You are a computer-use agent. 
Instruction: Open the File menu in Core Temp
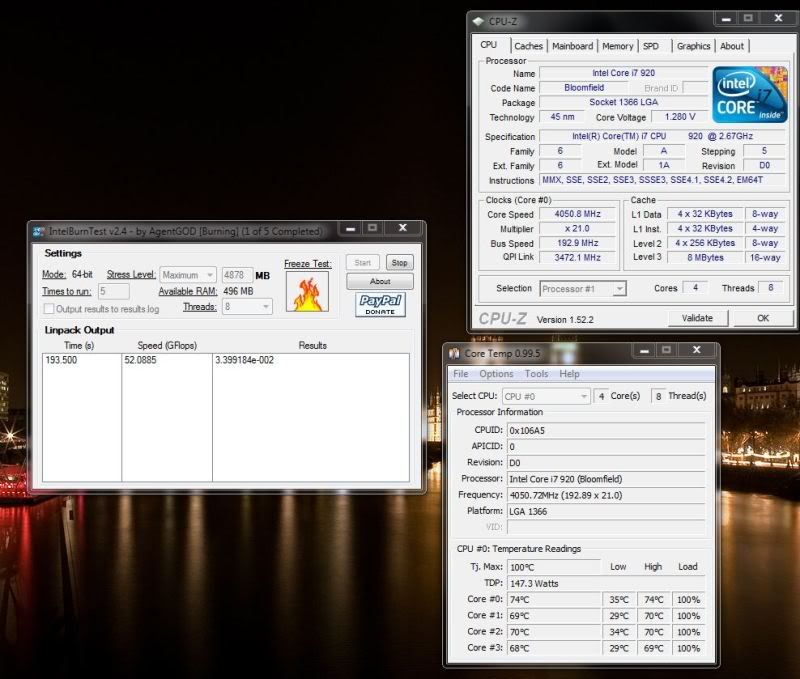pos(461,374)
